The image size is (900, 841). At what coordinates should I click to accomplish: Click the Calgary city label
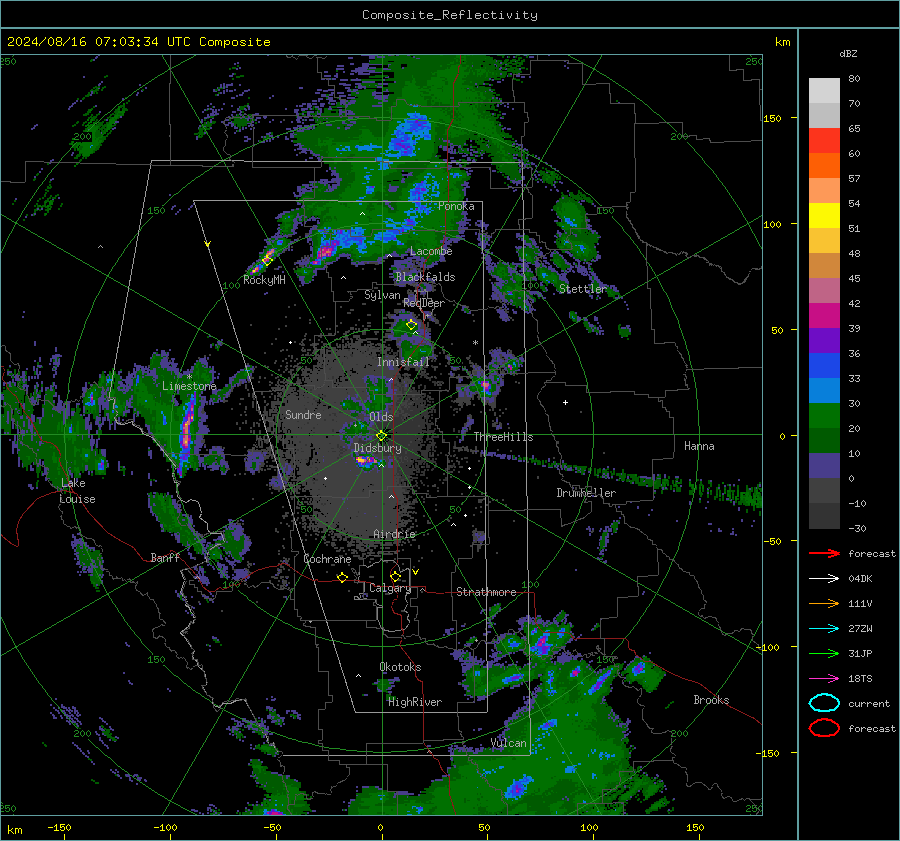(390, 588)
